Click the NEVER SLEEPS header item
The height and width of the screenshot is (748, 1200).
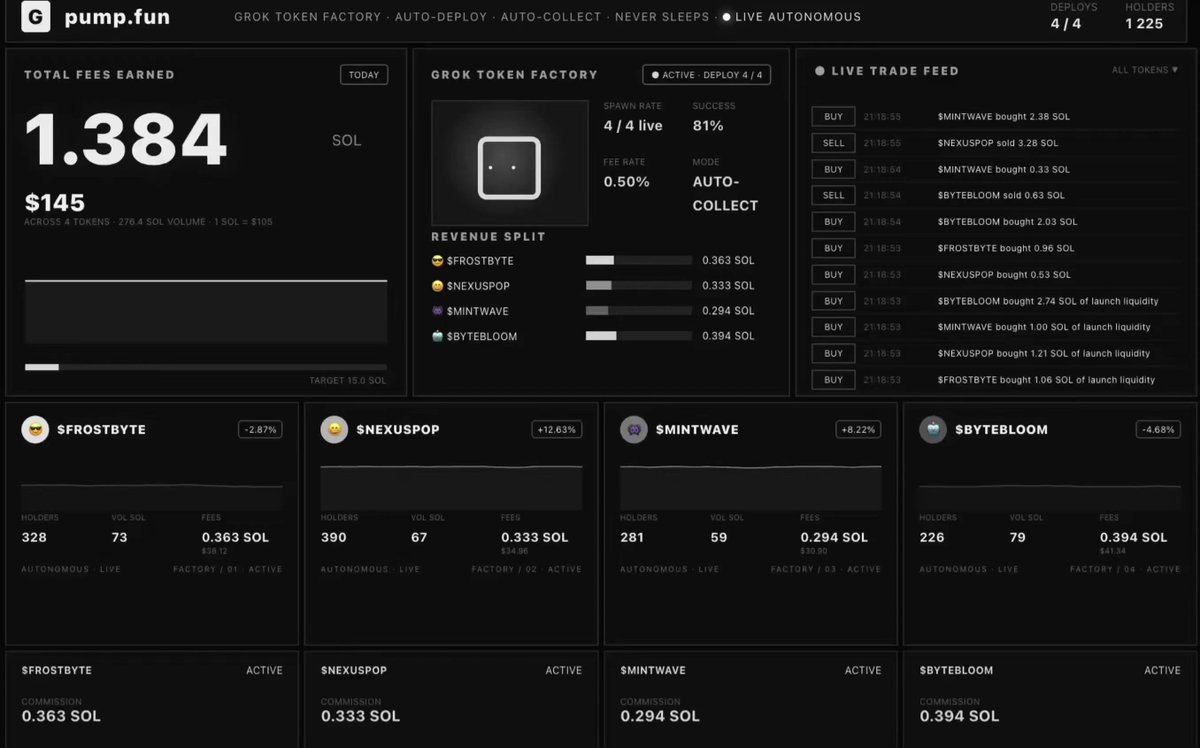click(662, 17)
